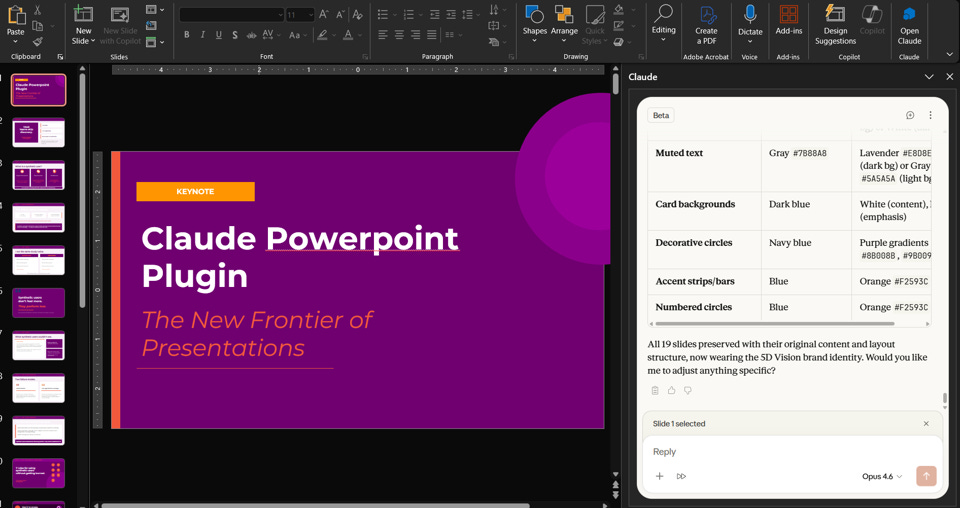Open Arrange options
The width and height of the screenshot is (960, 508).
tap(564, 21)
